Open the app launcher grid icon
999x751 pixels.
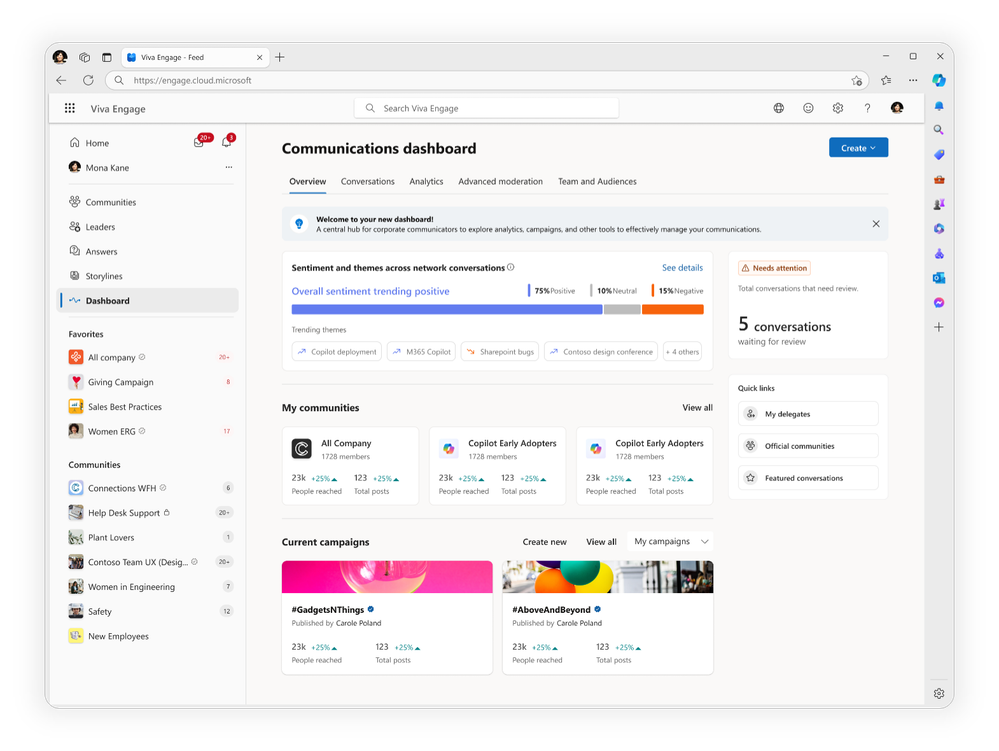pos(69,108)
